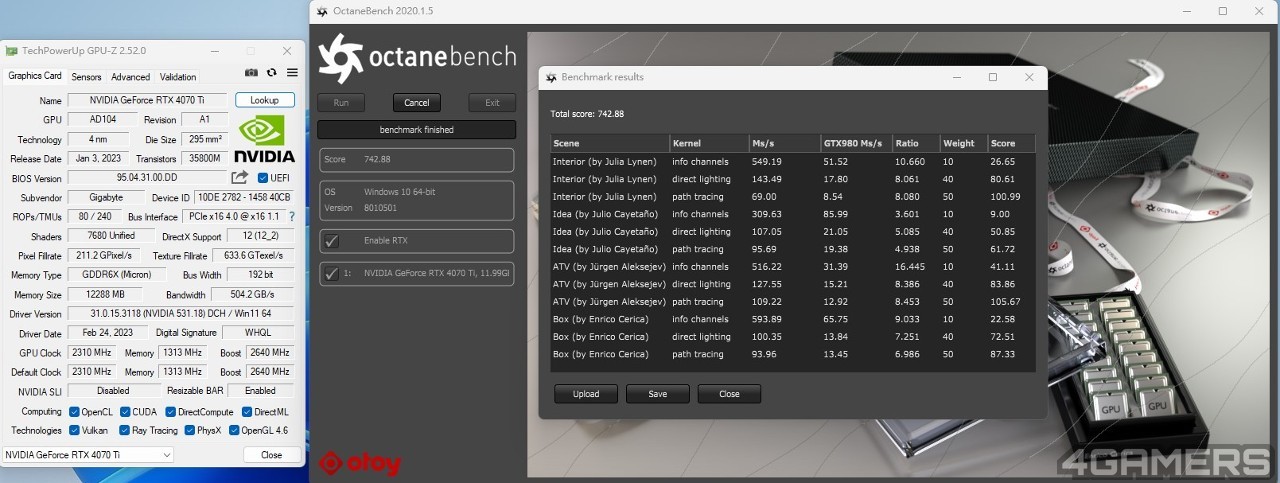Select the ATV direct lighting row
Image resolution: width=1280 pixels, height=483 pixels.
click(793, 284)
